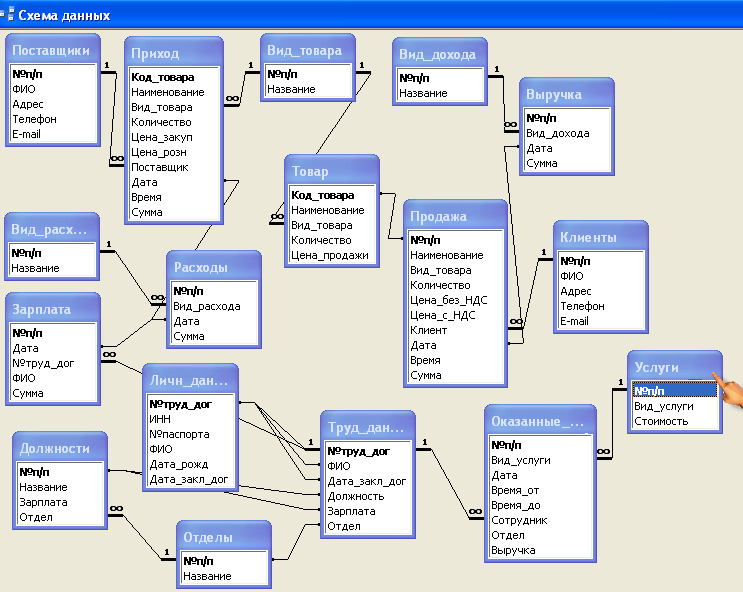Click Вид_услуги field in Услуги table

(x=675, y=406)
